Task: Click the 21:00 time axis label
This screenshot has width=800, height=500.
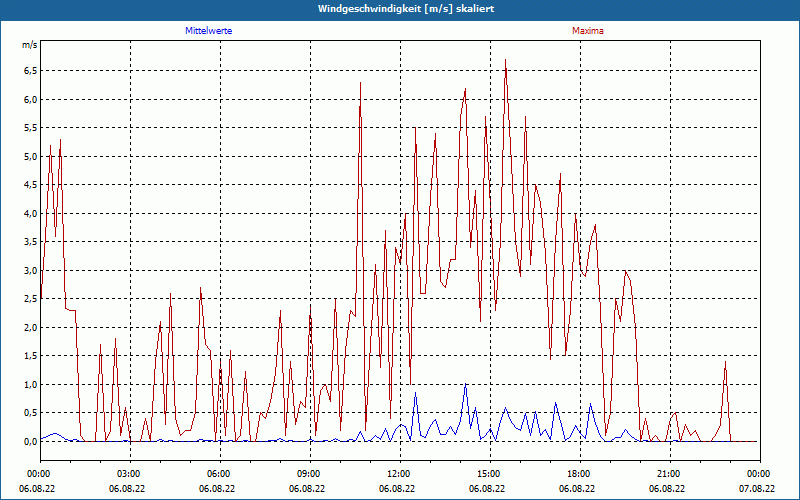Action: point(670,474)
